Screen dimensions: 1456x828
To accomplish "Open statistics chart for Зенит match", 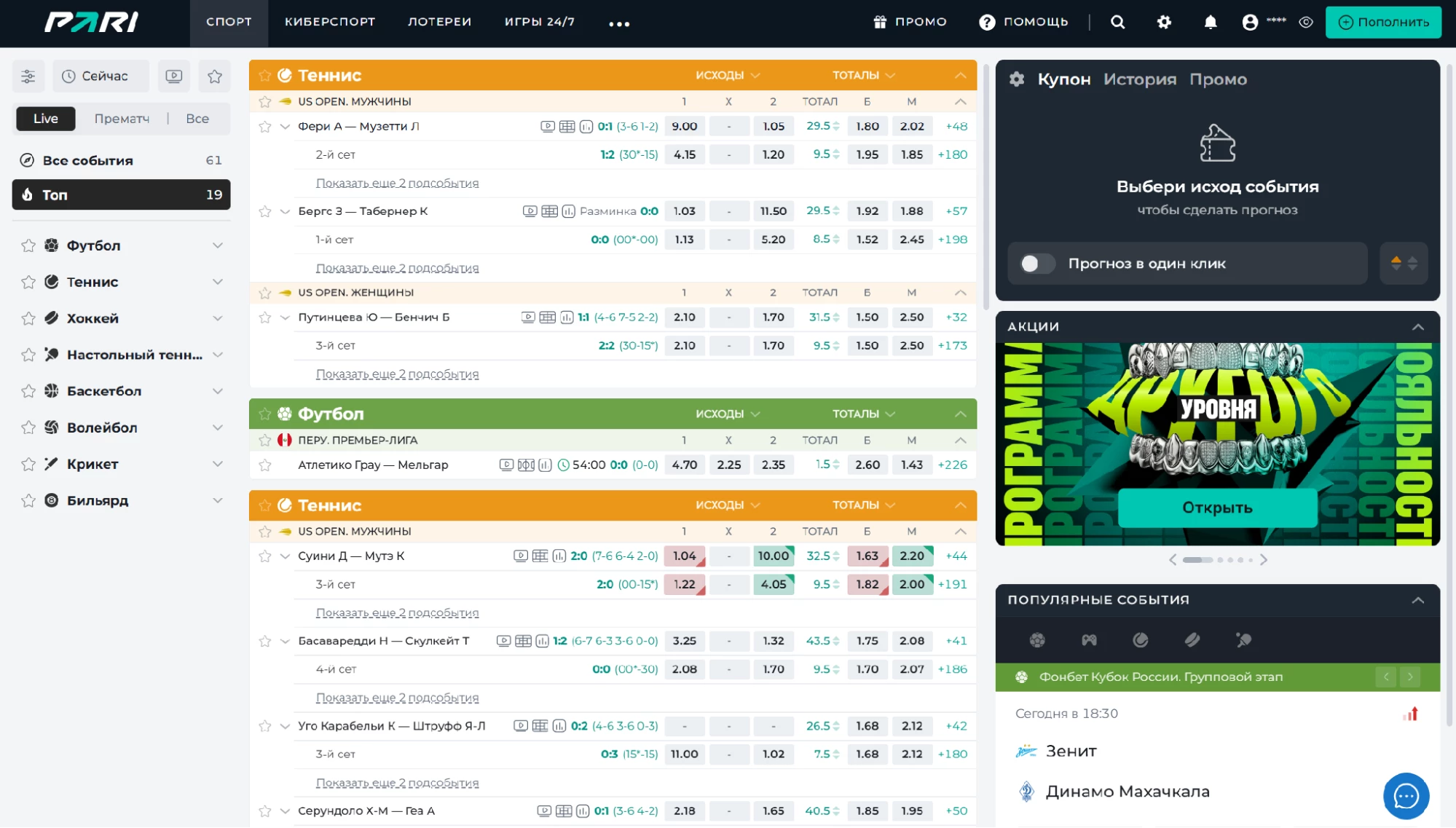I will (x=1411, y=714).
